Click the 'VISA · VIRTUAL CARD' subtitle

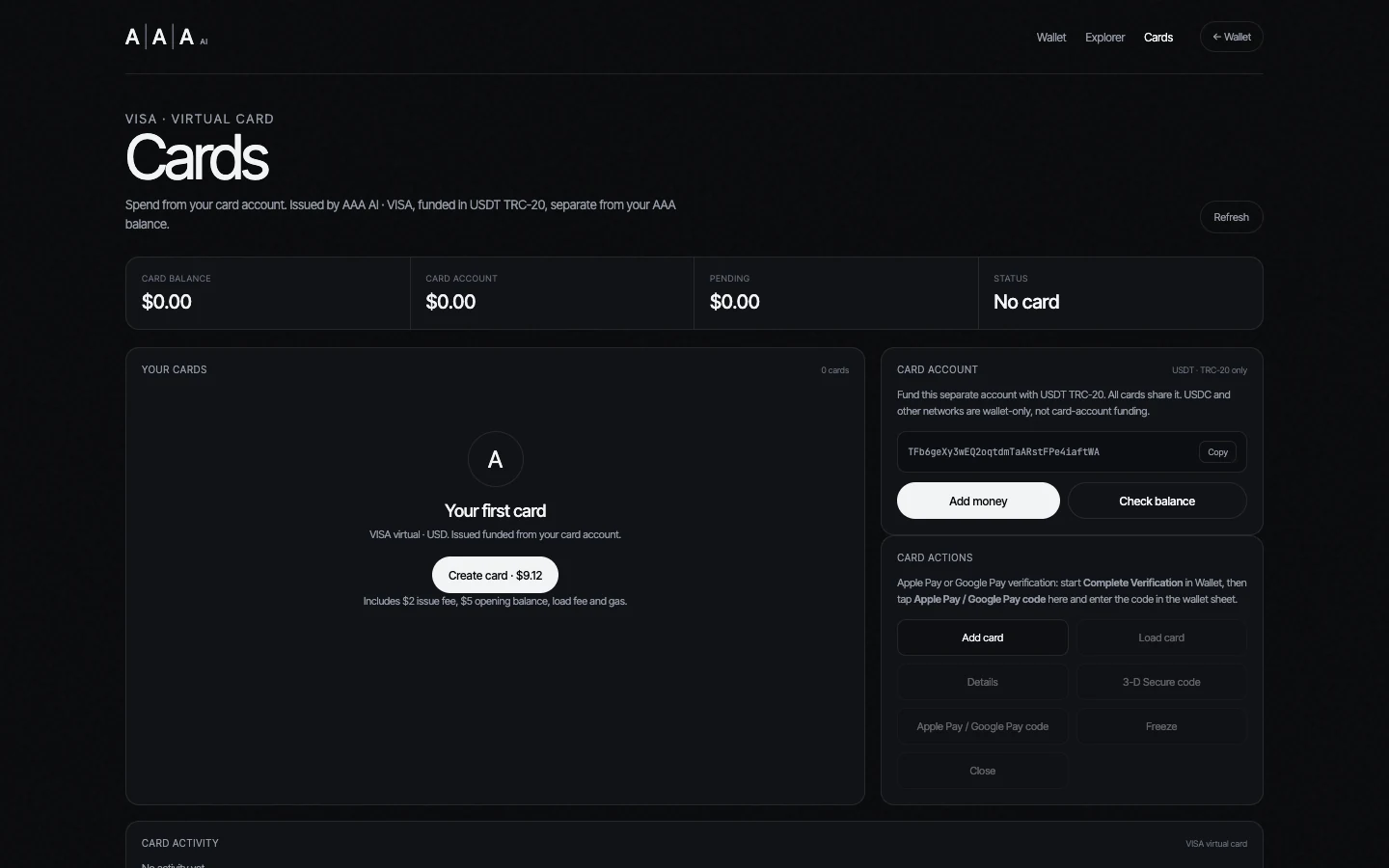(200, 119)
